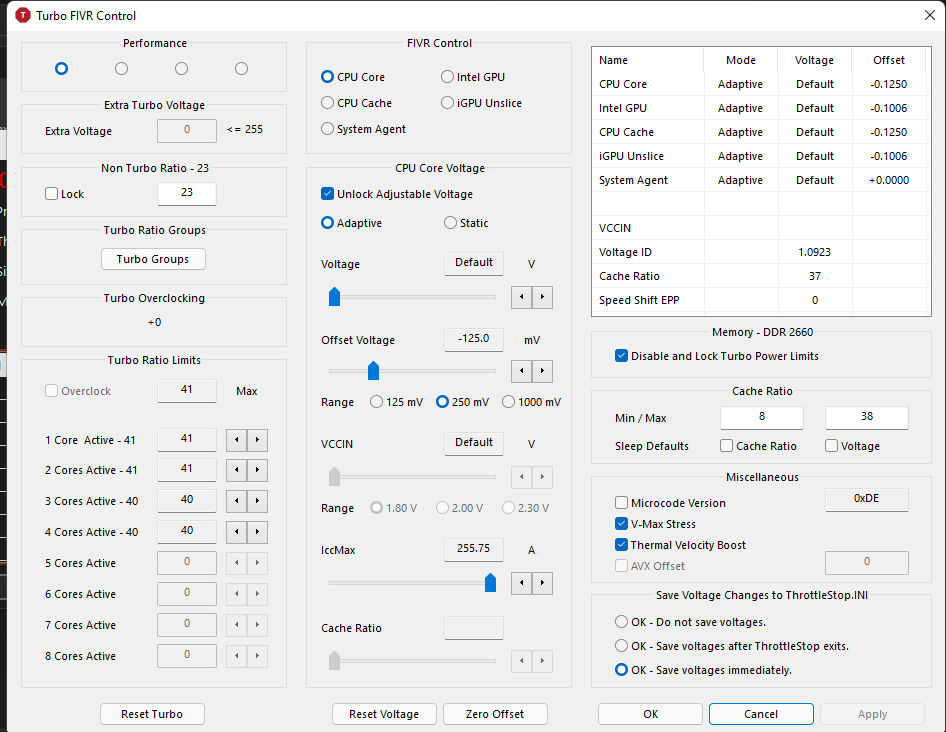The image size is (946, 732).
Task: Click the ThrottleStop icon in title bar
Action: [x=23, y=15]
